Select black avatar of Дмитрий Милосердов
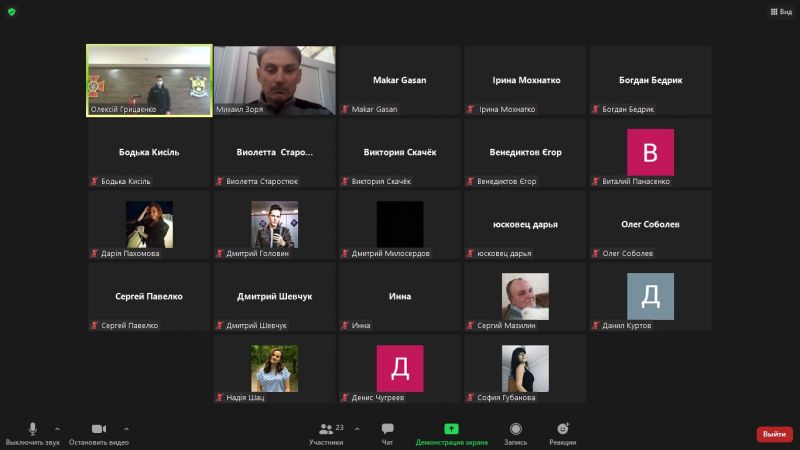Viewport: 800px width, 450px height. click(x=400, y=224)
